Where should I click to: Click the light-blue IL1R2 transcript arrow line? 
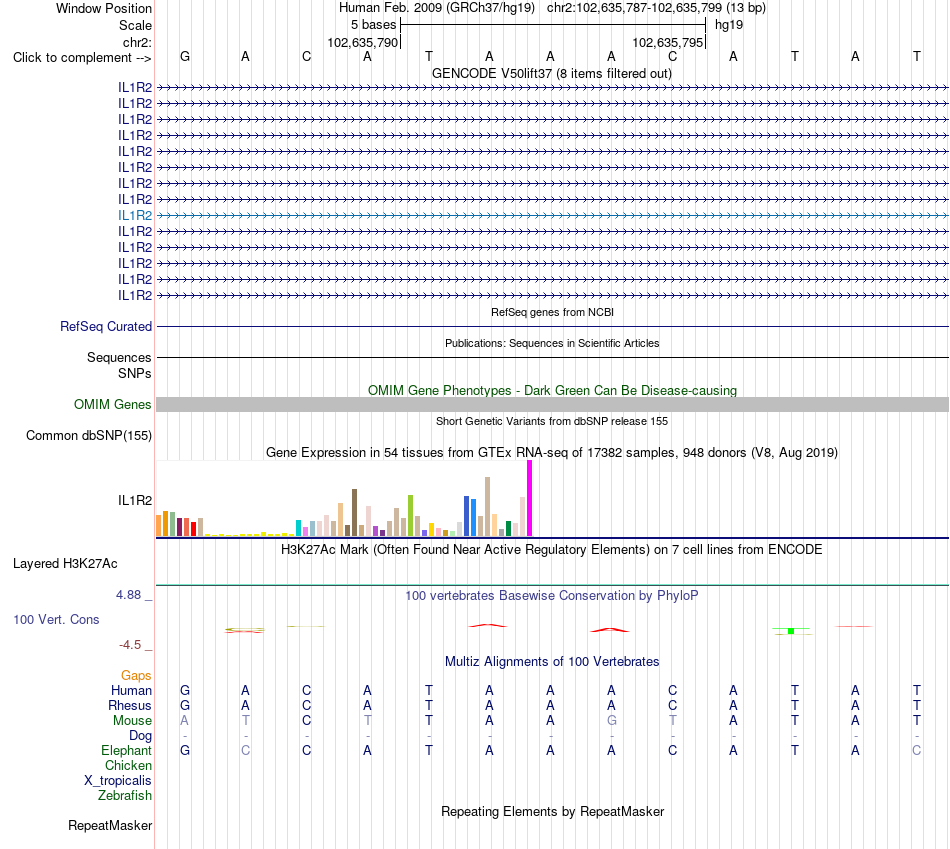click(x=553, y=215)
